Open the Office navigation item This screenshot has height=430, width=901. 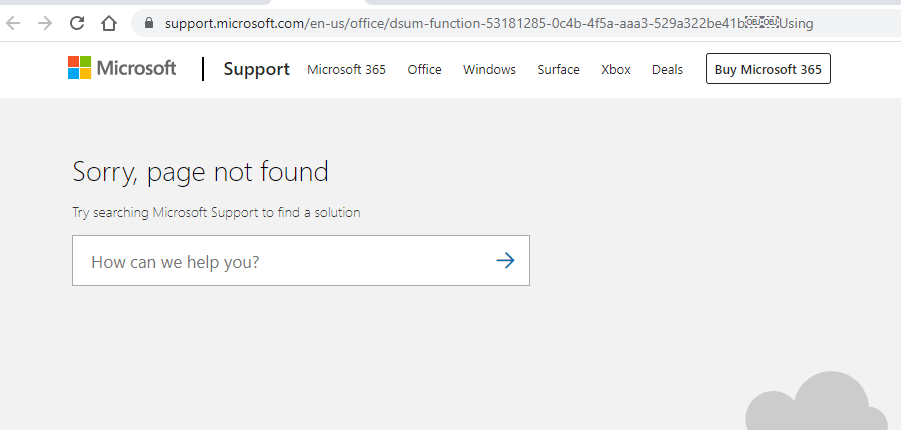click(x=425, y=70)
